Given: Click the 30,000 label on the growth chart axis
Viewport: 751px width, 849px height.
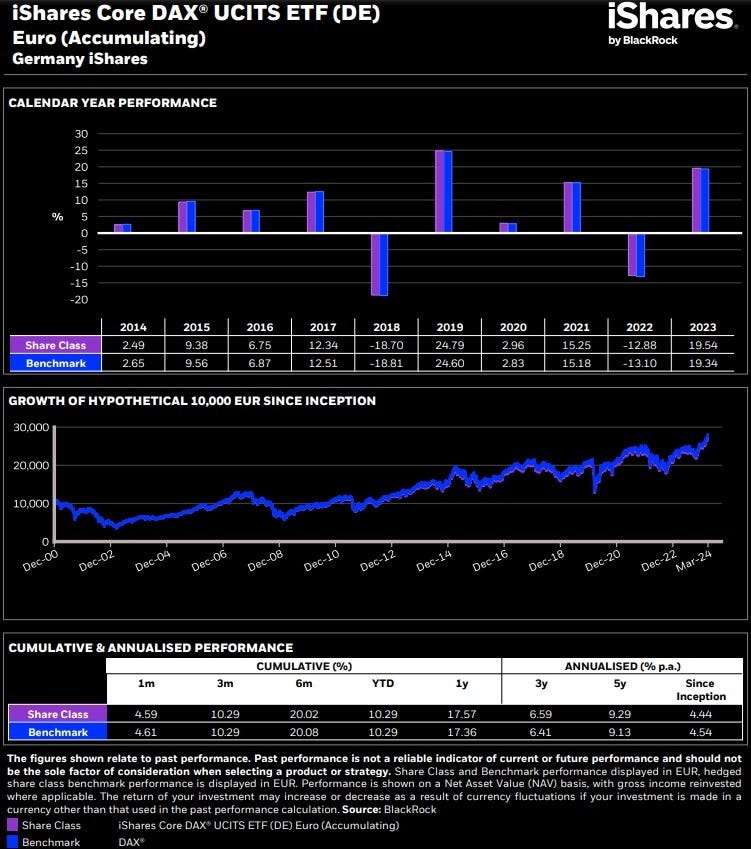Looking at the screenshot, I should (31, 427).
